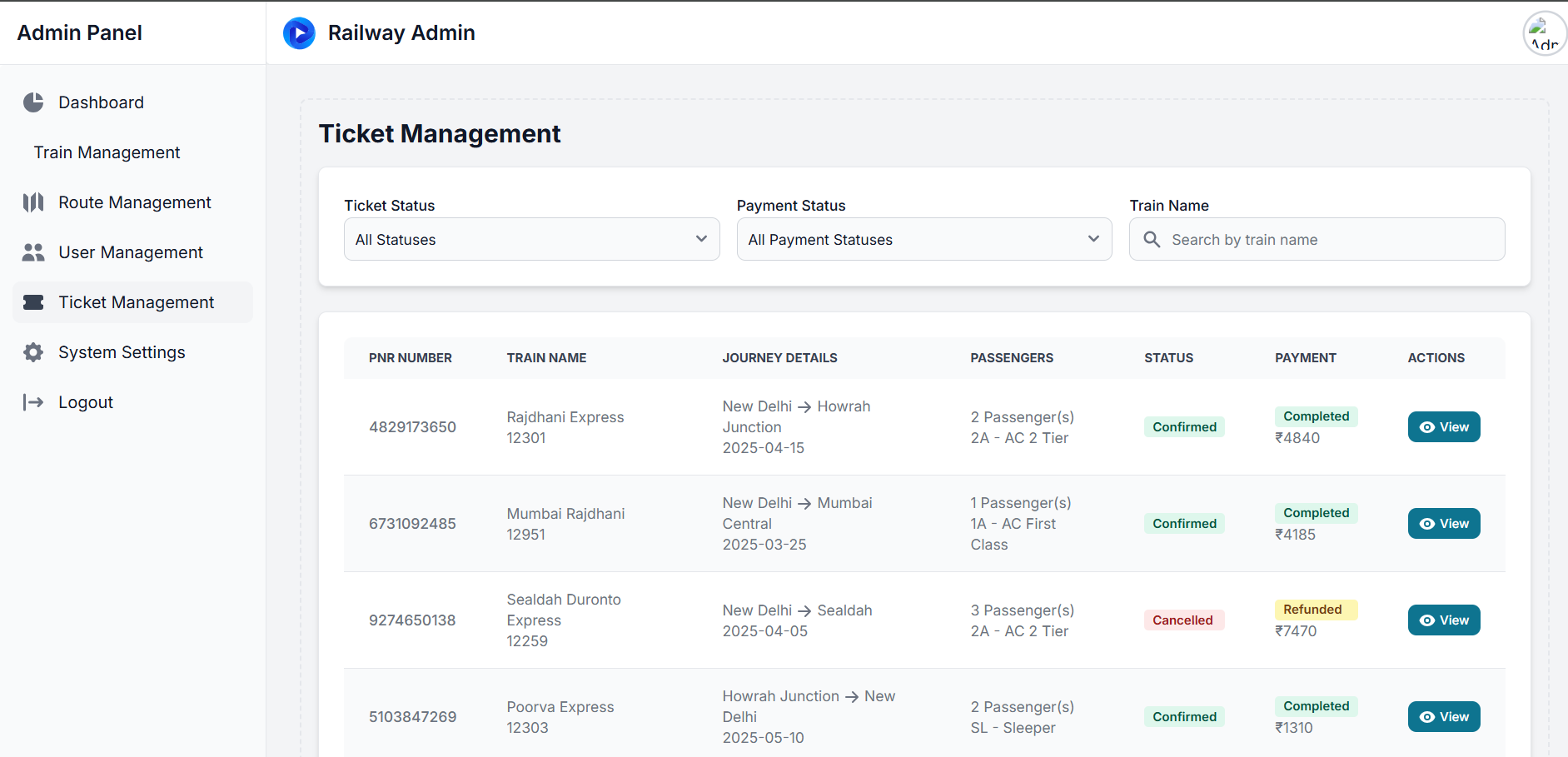Click eye icon for PNR 6731092485
Viewport: 1568px width, 757px height.
coord(1427,524)
